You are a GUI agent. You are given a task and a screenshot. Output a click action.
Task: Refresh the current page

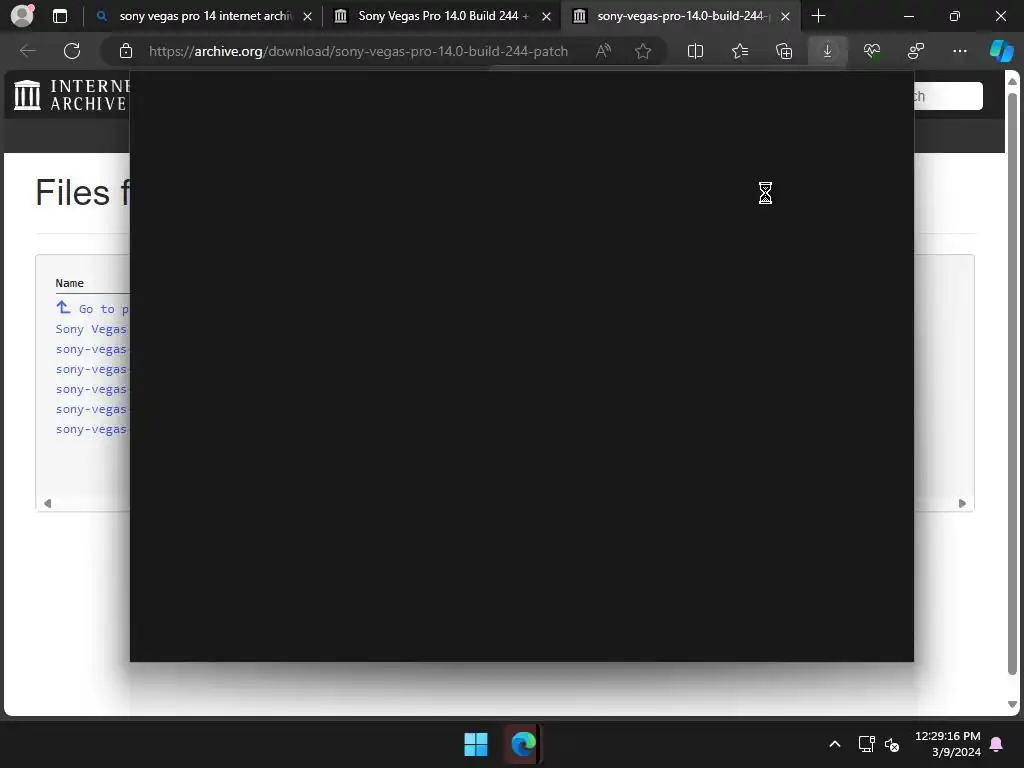click(x=72, y=51)
